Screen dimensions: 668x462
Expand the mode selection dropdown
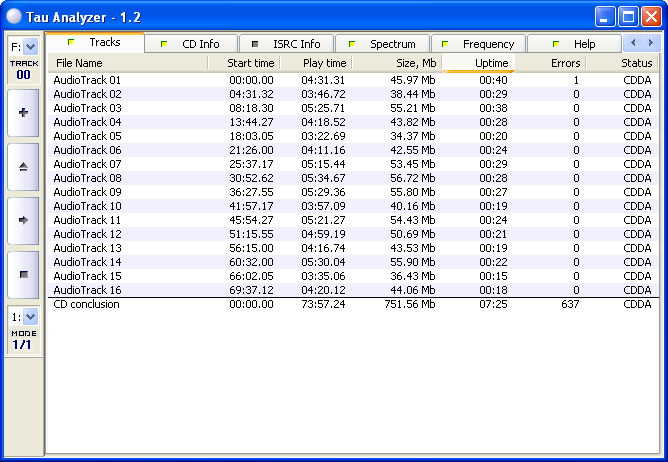point(30,317)
